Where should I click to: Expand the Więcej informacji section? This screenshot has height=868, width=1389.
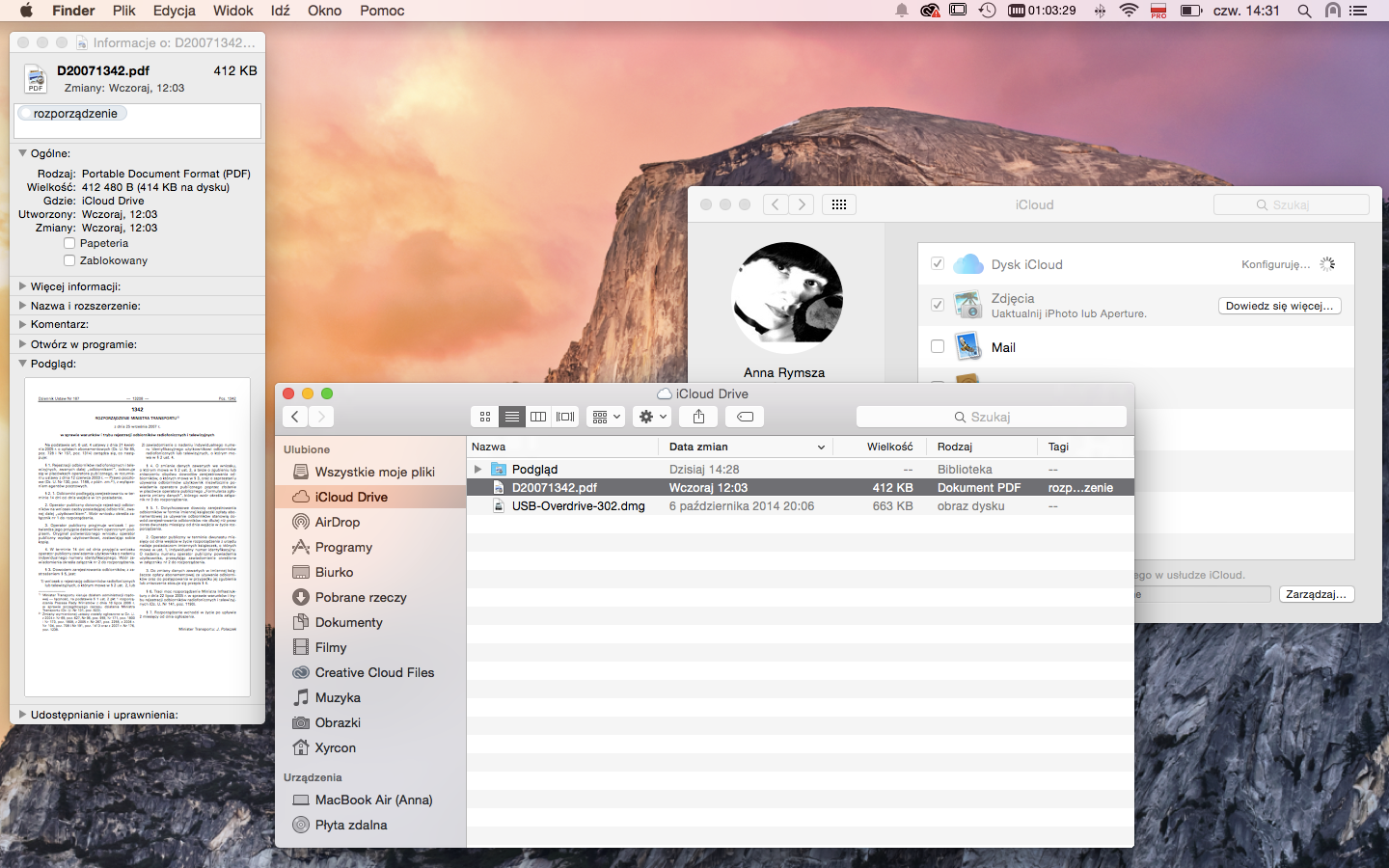(22, 286)
